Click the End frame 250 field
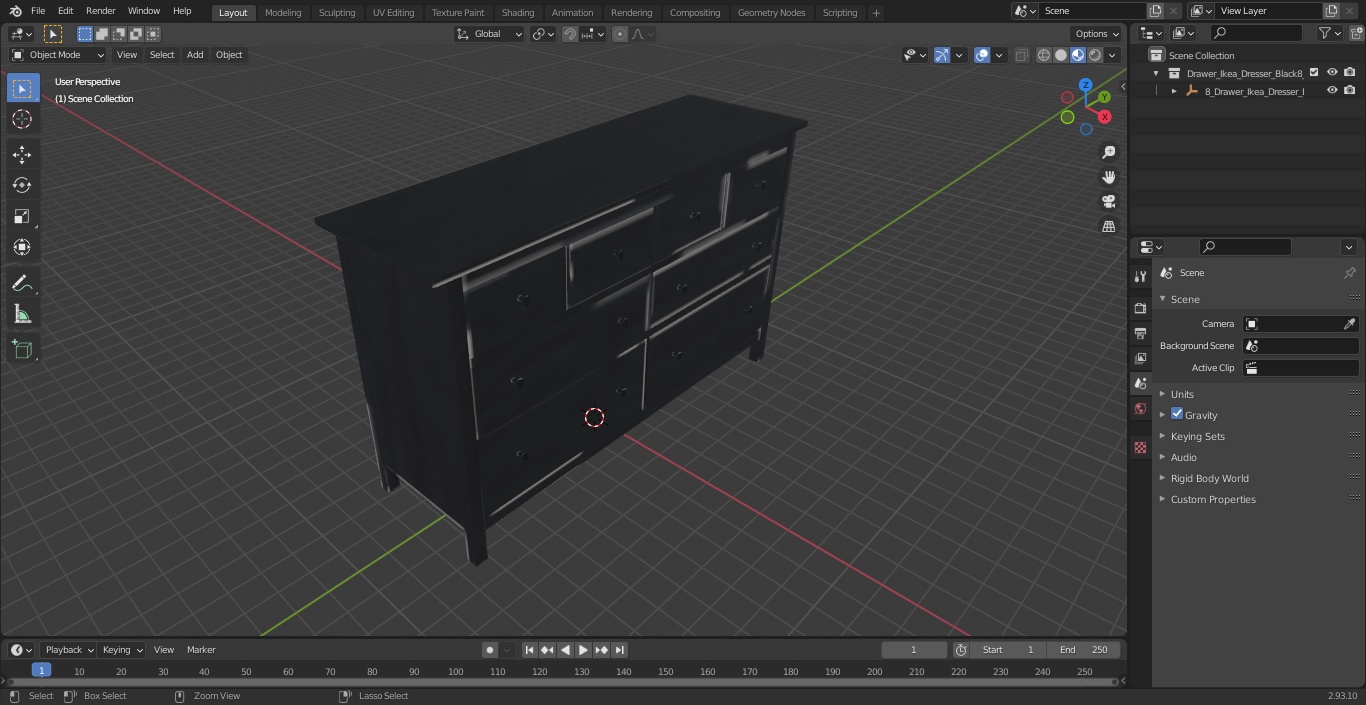The height and width of the screenshot is (705, 1366). (x=1084, y=650)
